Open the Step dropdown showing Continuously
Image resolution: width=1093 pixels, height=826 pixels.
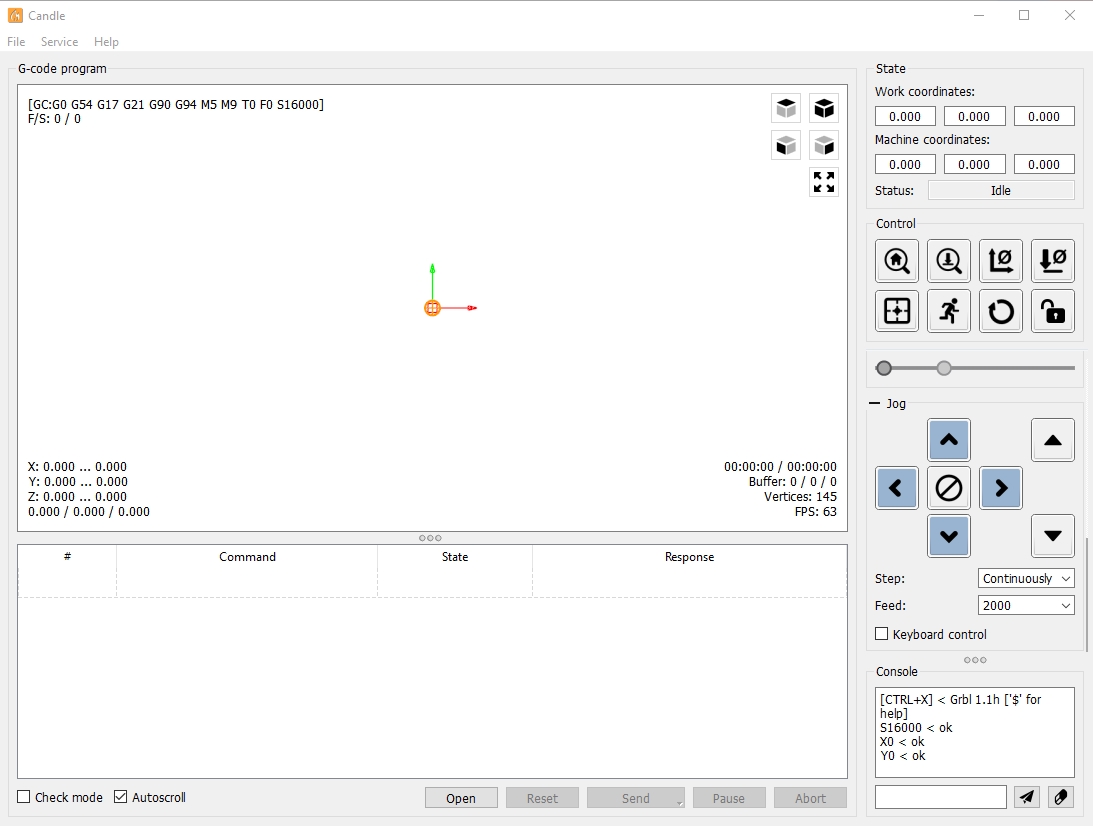pos(1026,579)
